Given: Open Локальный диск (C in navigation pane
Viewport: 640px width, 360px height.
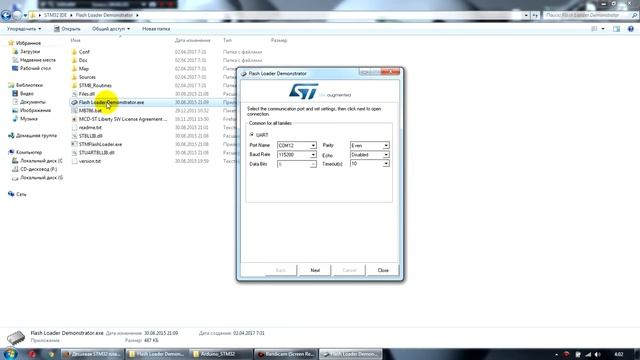Looking at the screenshot, I should 38,160.
